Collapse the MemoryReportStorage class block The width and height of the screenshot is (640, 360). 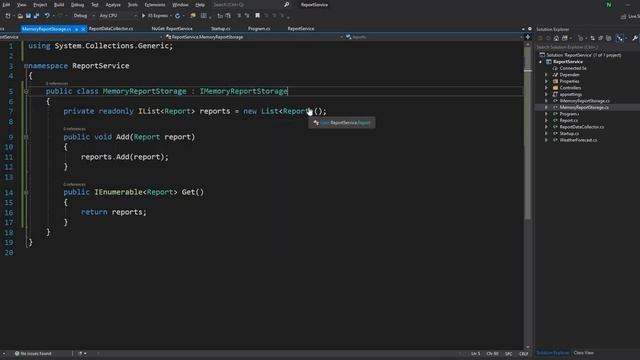point(26,91)
